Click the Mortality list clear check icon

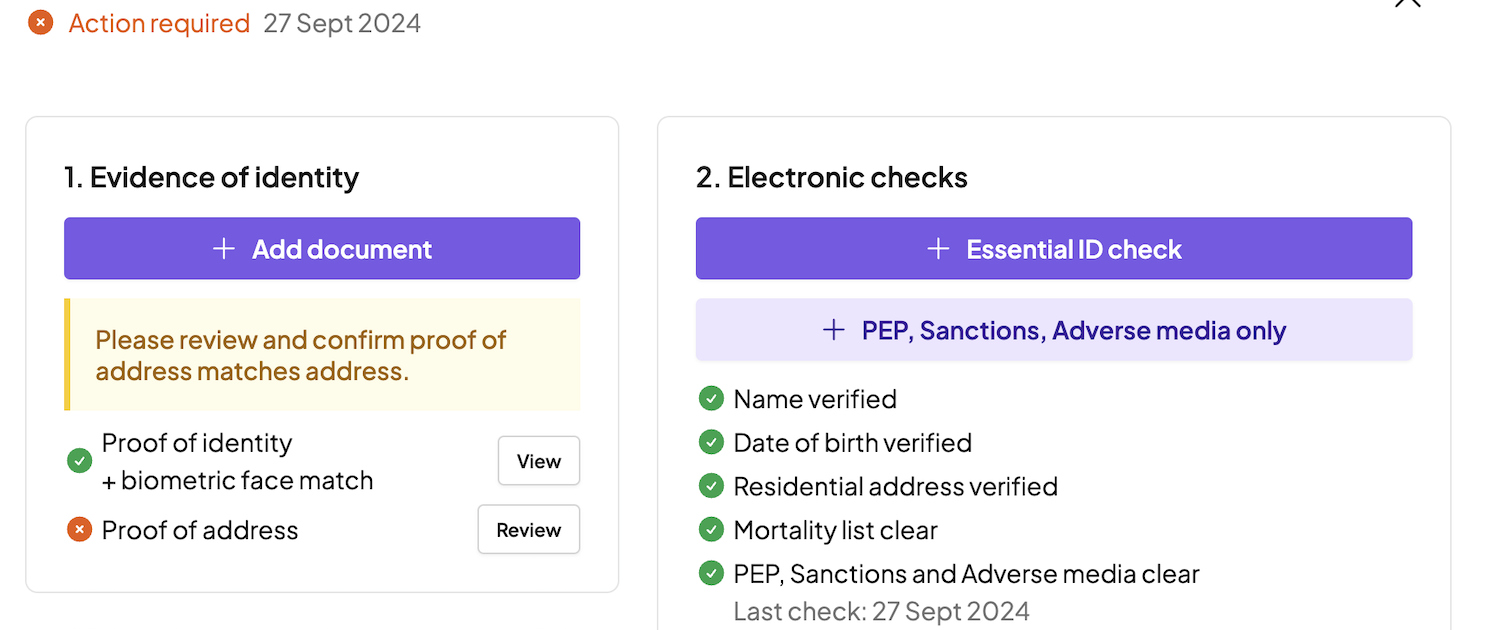[711, 530]
